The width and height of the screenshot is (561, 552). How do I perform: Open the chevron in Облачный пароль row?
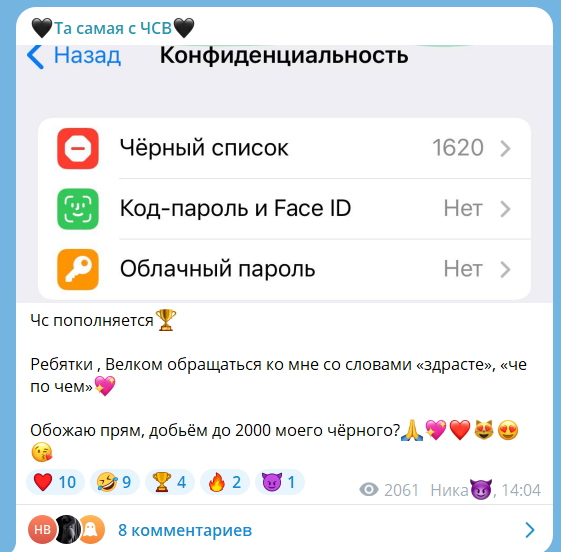coord(505,269)
